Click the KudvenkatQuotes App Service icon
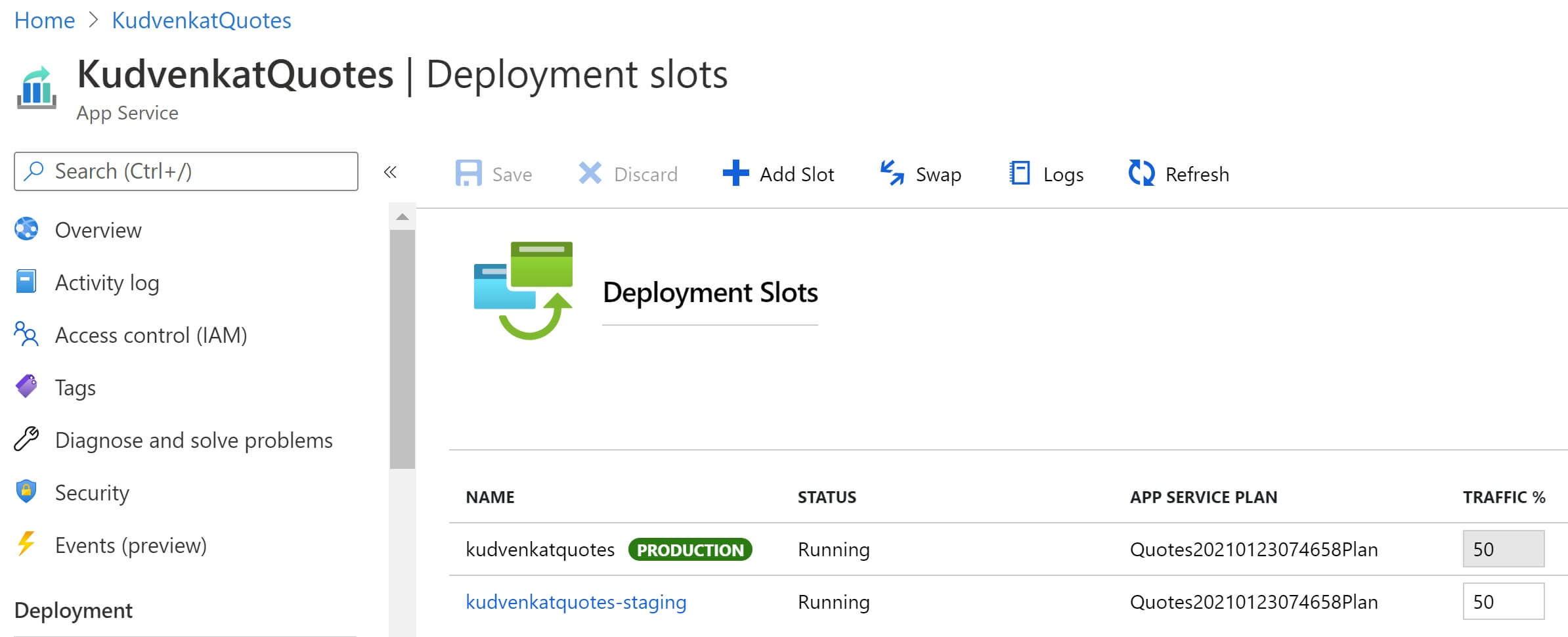Image resolution: width=1568 pixels, height=637 pixels. pos(36,87)
